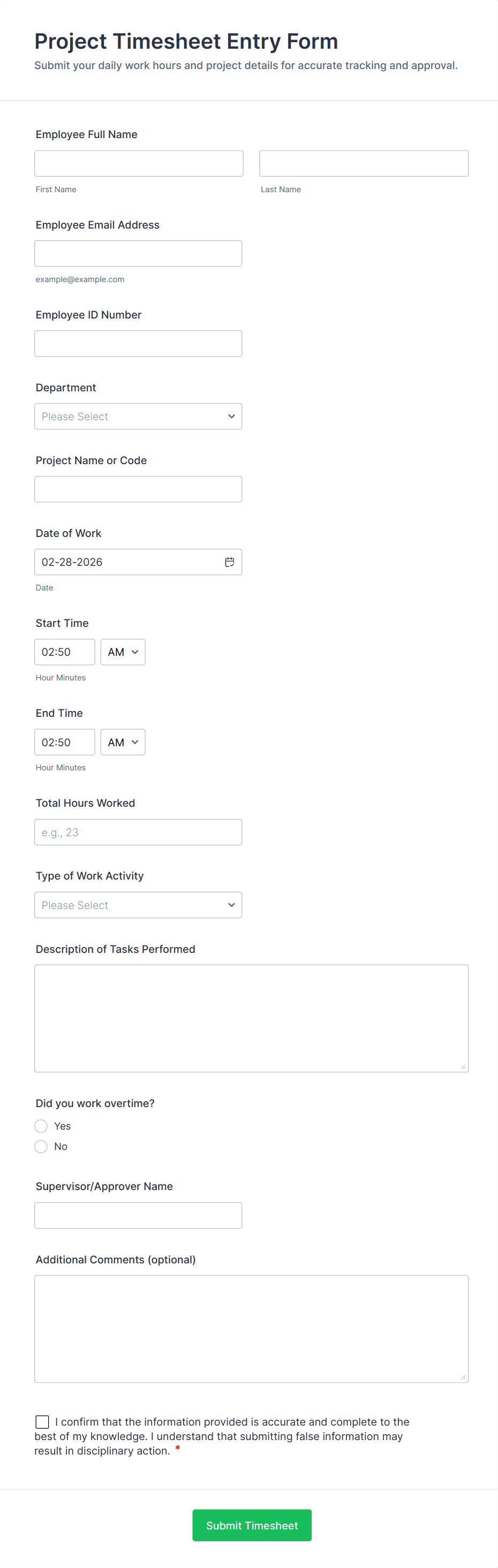Open the Department dropdown
The width and height of the screenshot is (498, 1568).
point(138,416)
